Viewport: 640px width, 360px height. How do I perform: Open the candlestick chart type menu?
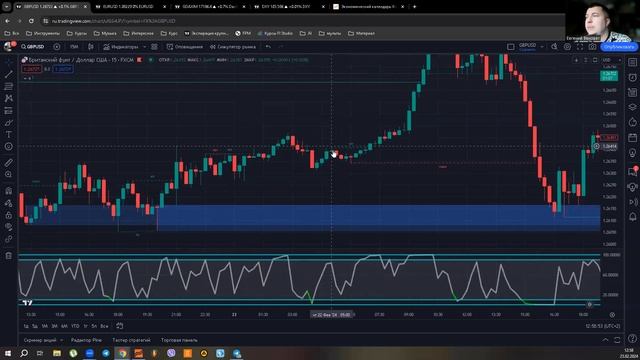coord(91,47)
